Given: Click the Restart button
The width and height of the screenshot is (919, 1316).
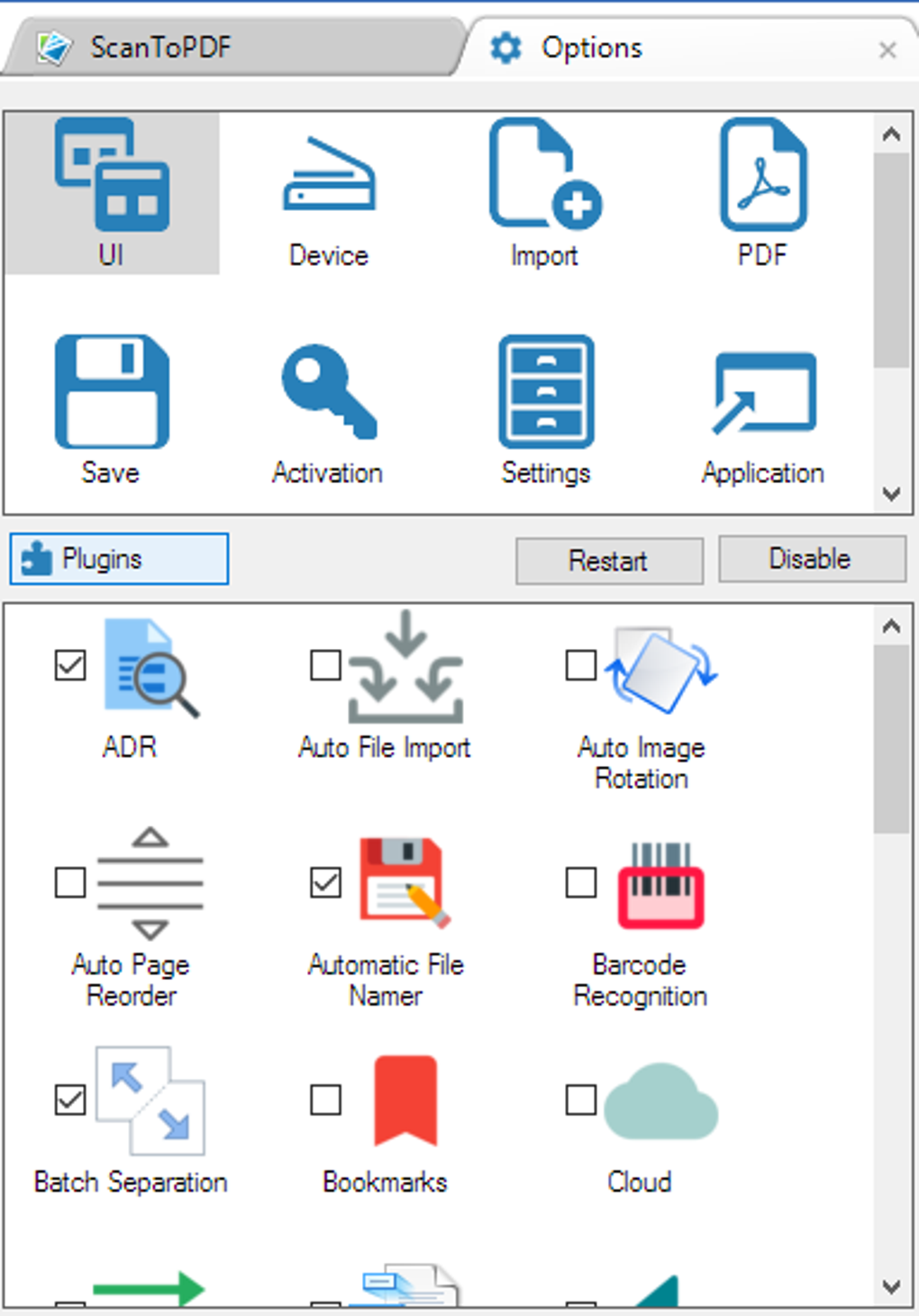Looking at the screenshot, I should pyautogui.click(x=609, y=561).
